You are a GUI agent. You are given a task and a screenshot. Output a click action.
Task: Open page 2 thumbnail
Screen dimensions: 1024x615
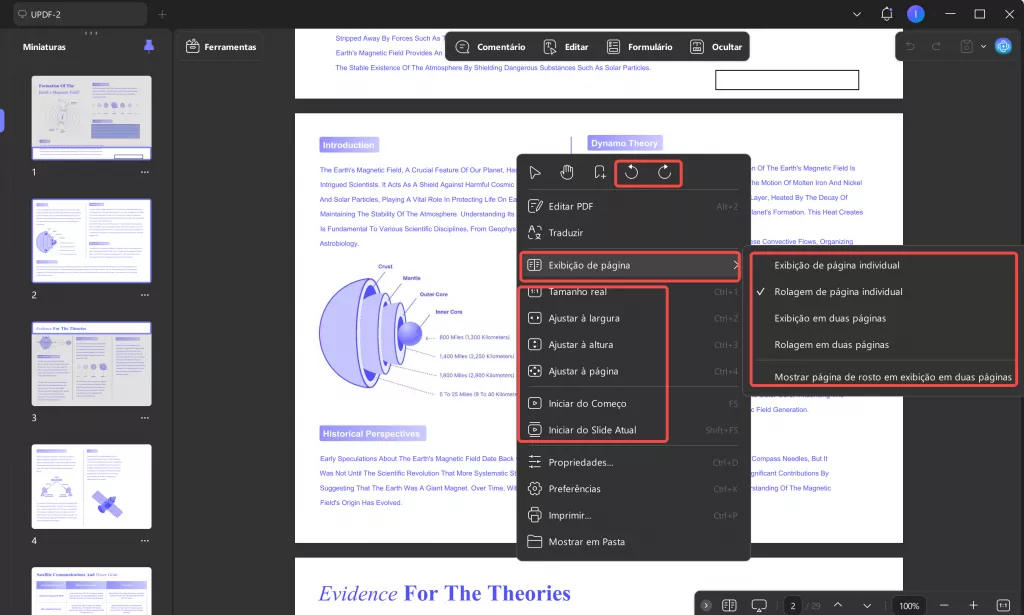(91, 241)
